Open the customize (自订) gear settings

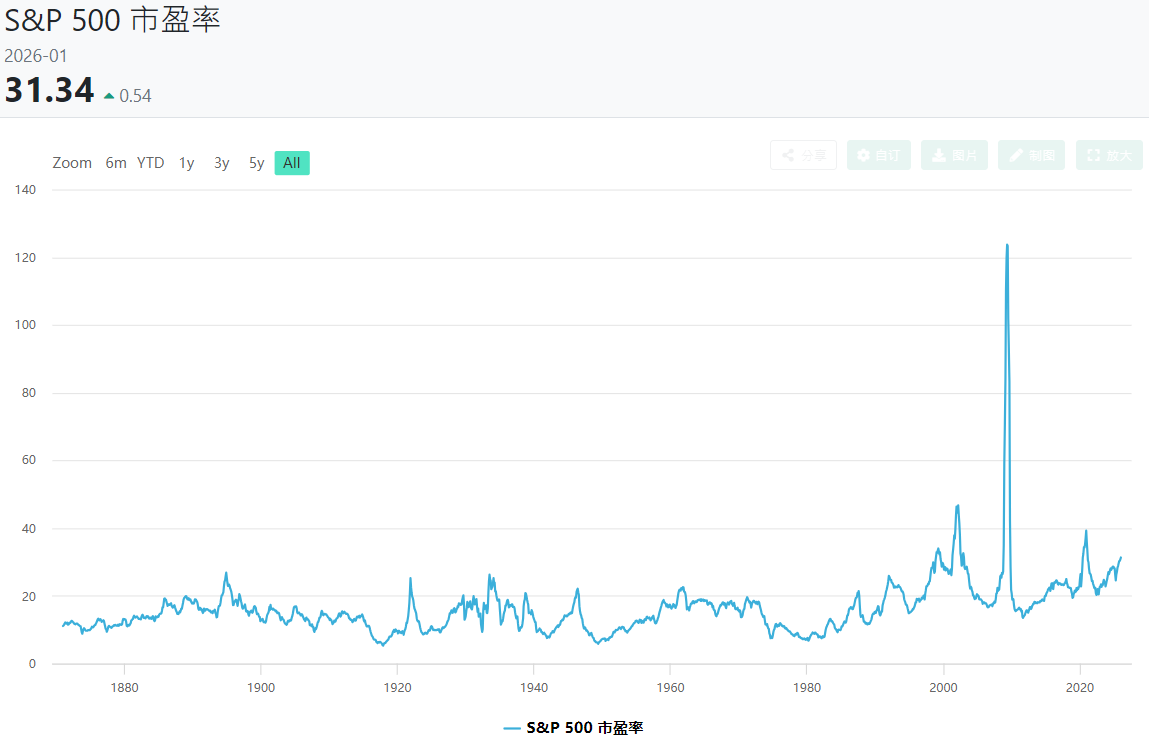click(x=878, y=155)
